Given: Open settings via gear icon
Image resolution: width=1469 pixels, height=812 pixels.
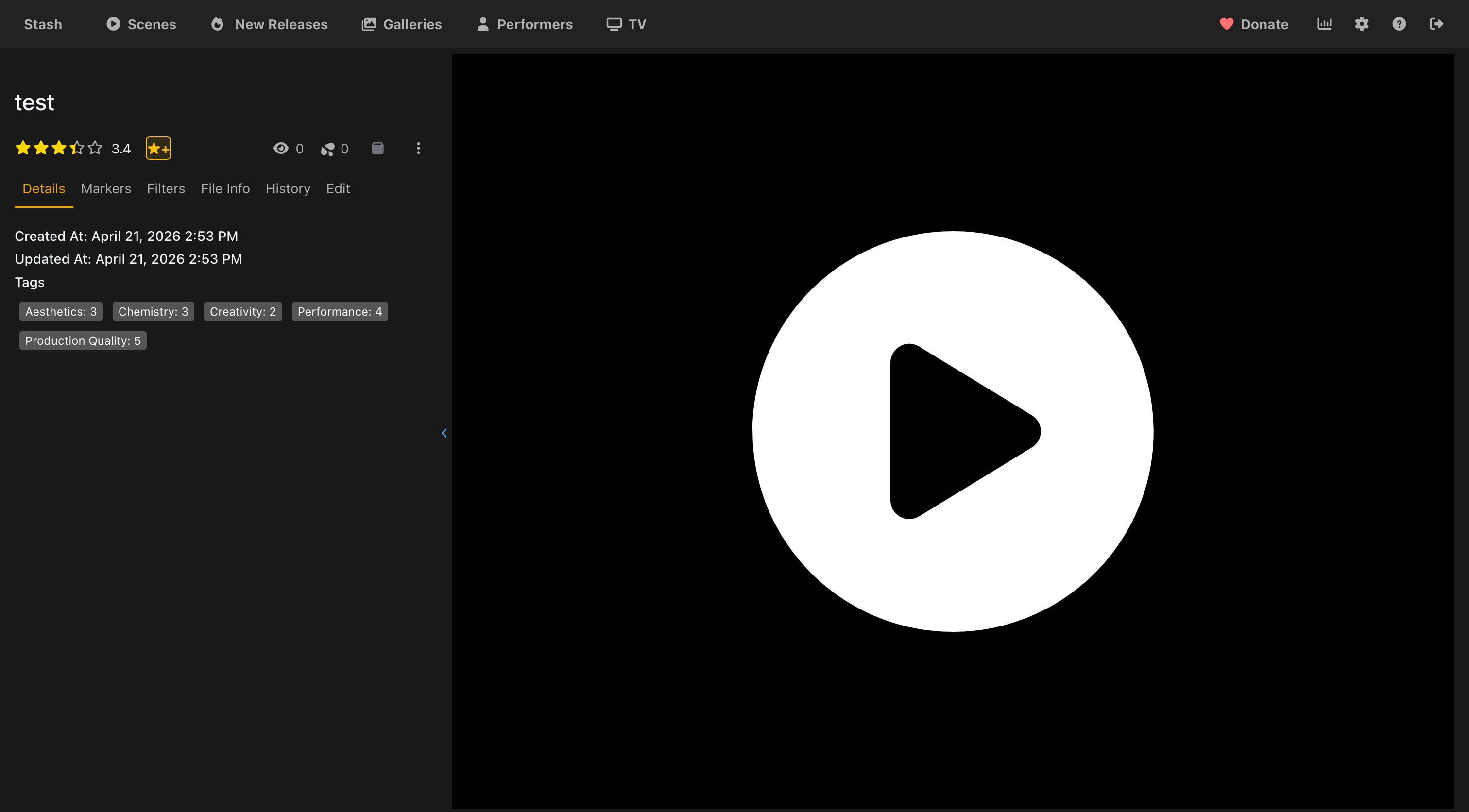Looking at the screenshot, I should (1362, 24).
